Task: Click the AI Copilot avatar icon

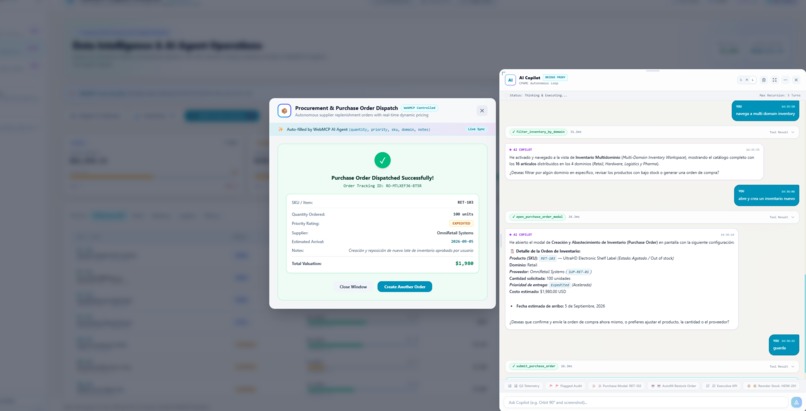Action: [510, 80]
